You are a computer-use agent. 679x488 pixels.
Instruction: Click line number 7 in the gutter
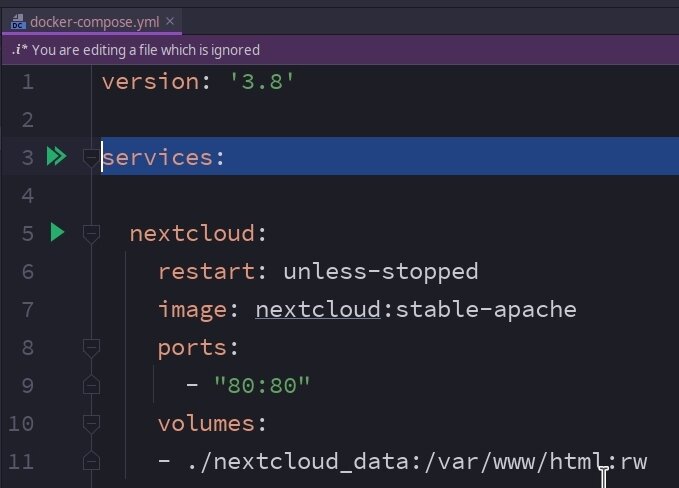27,309
